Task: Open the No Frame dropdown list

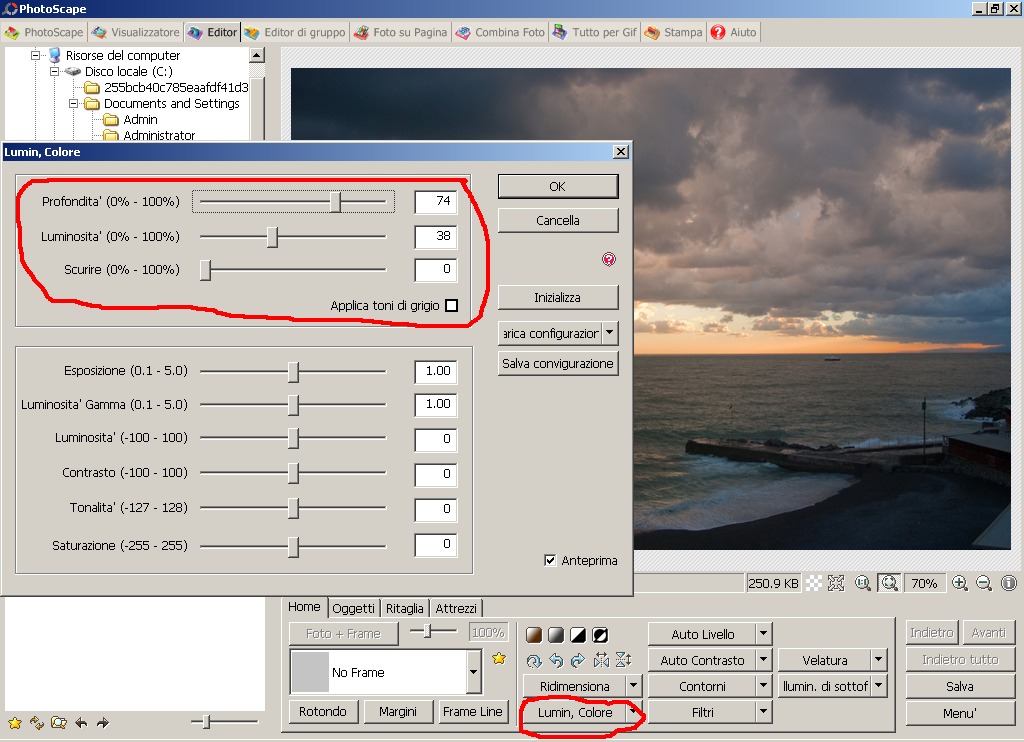Action: pyautogui.click(x=473, y=672)
